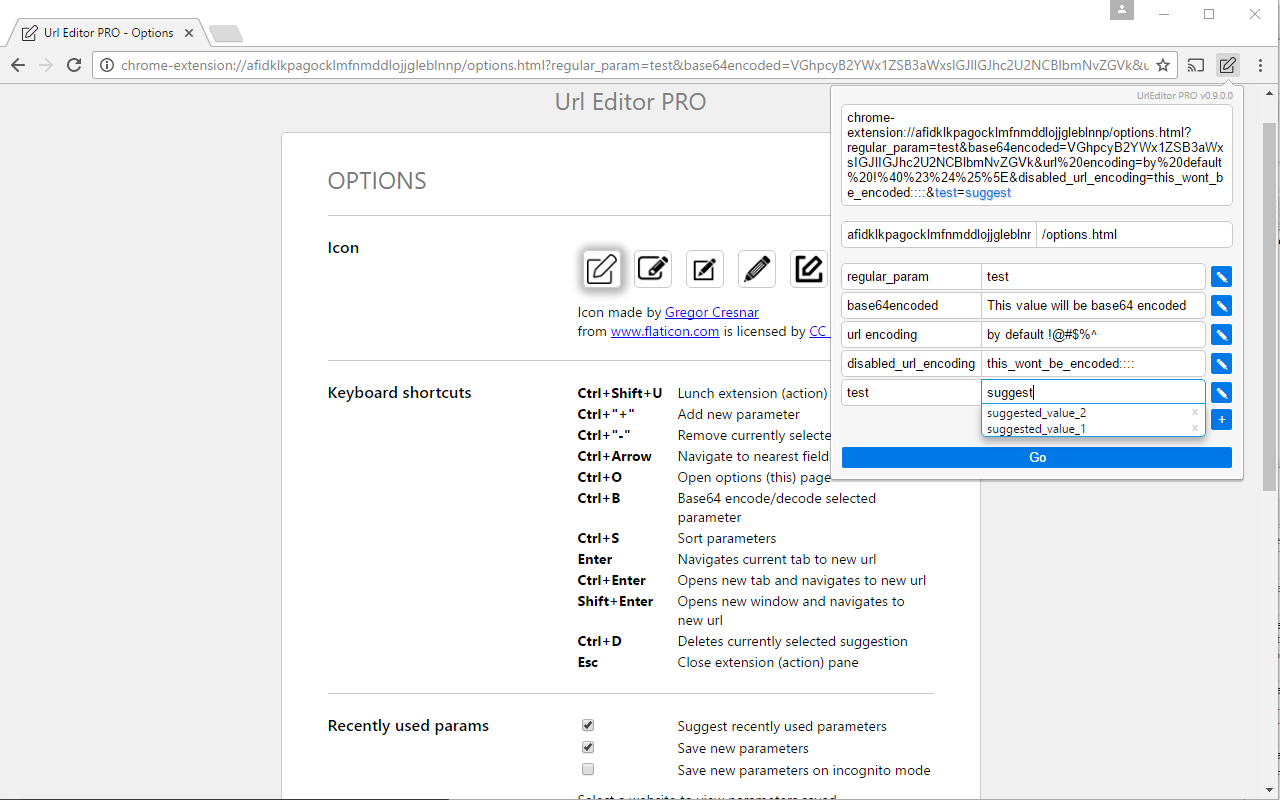Click the encode pencil beside base64encoded parameter
The width and height of the screenshot is (1280, 800).
coord(1221,305)
